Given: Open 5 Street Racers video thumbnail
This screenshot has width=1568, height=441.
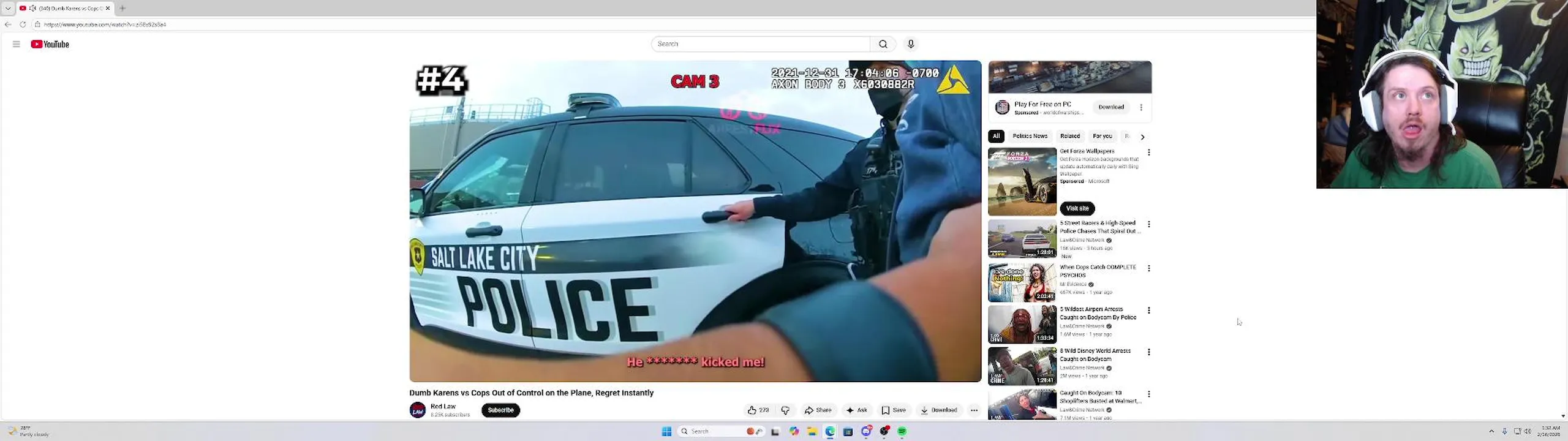Looking at the screenshot, I should coord(1022,239).
